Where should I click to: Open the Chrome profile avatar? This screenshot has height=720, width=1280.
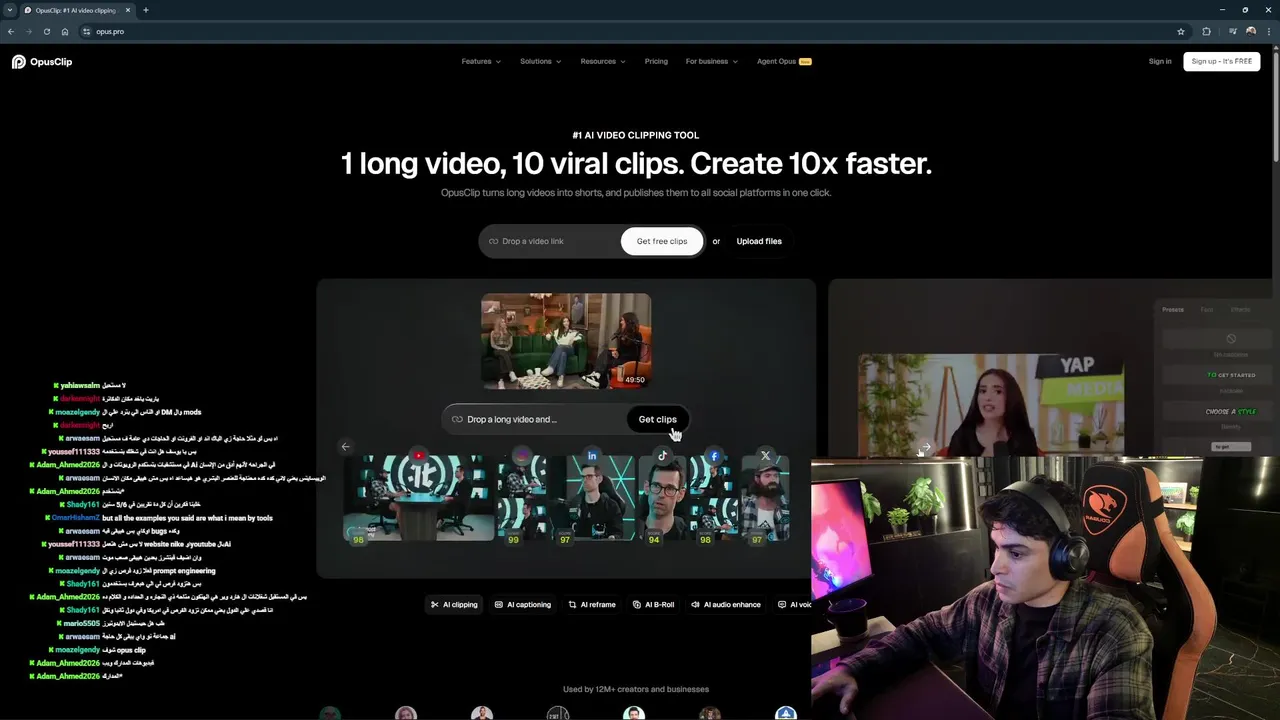pos(1251,31)
